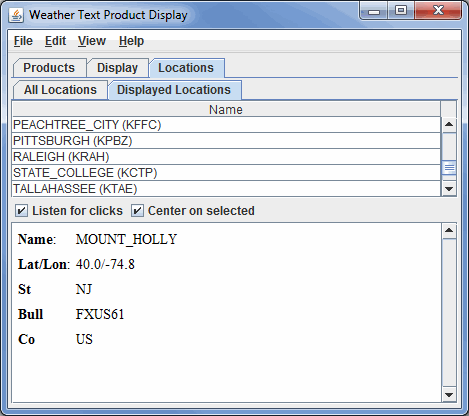Screen dimensions: 469x416
Task: Click the Name column header
Action: pyautogui.click(x=226, y=109)
